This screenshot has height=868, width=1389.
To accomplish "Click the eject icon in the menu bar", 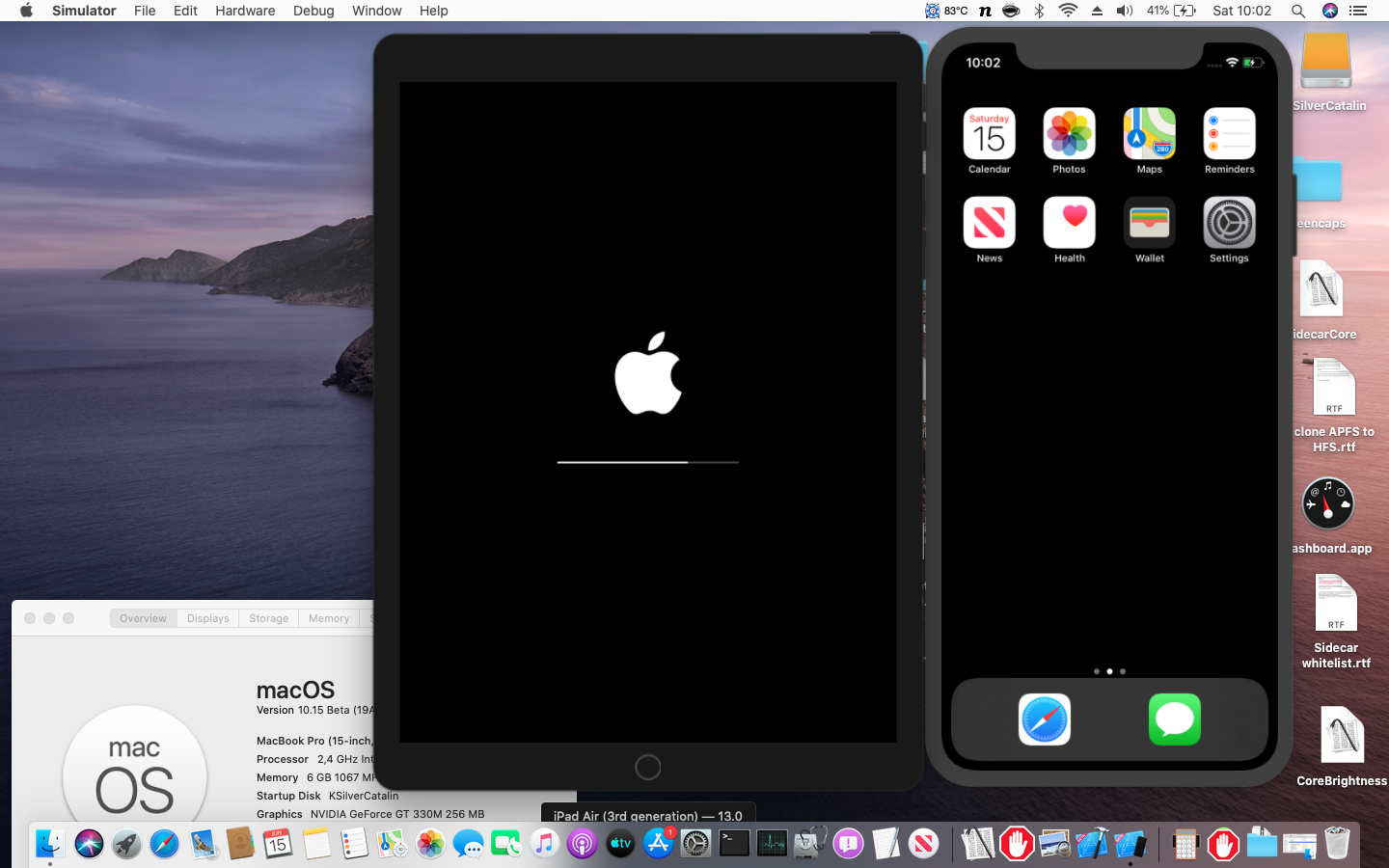I will tap(1097, 11).
